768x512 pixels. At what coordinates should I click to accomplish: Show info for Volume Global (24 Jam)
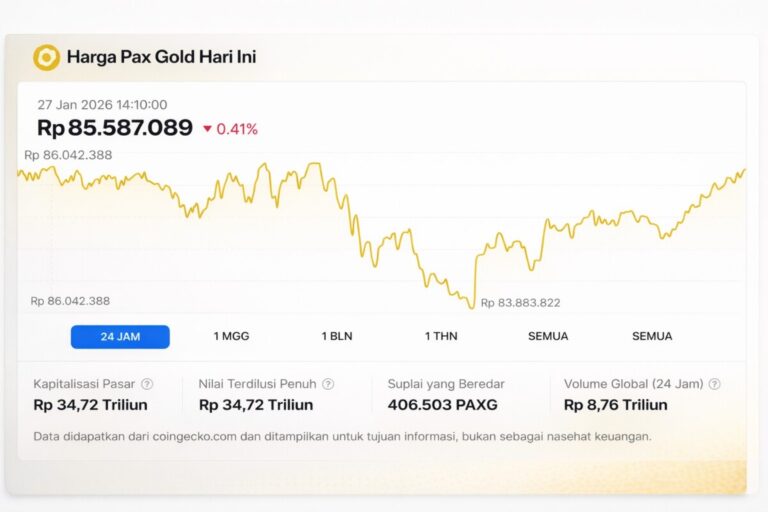pyautogui.click(x=714, y=384)
